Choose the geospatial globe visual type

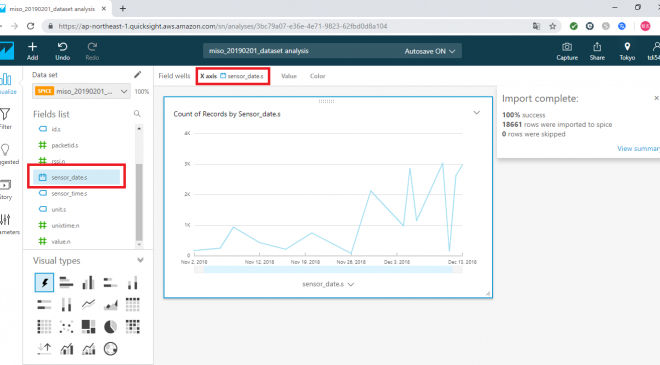[110, 349]
